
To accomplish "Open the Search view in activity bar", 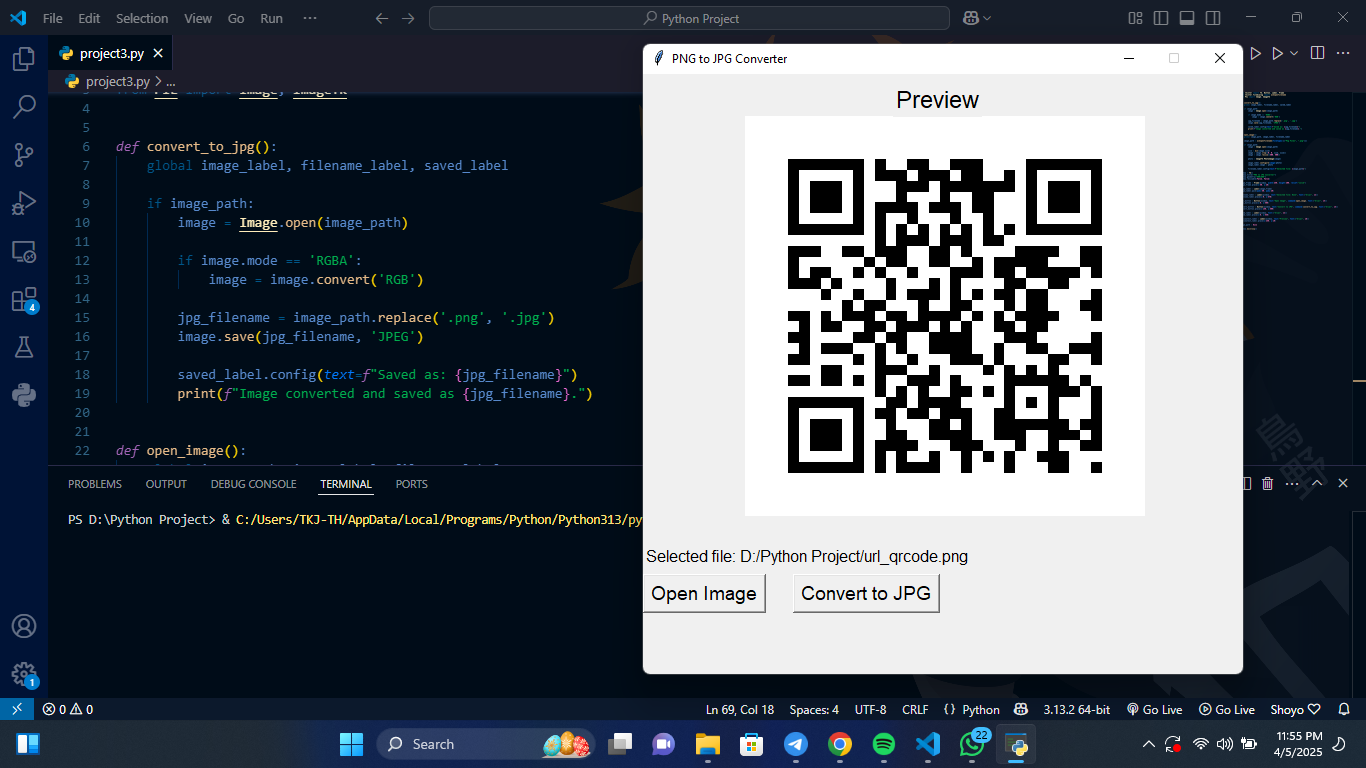I will coord(24,107).
